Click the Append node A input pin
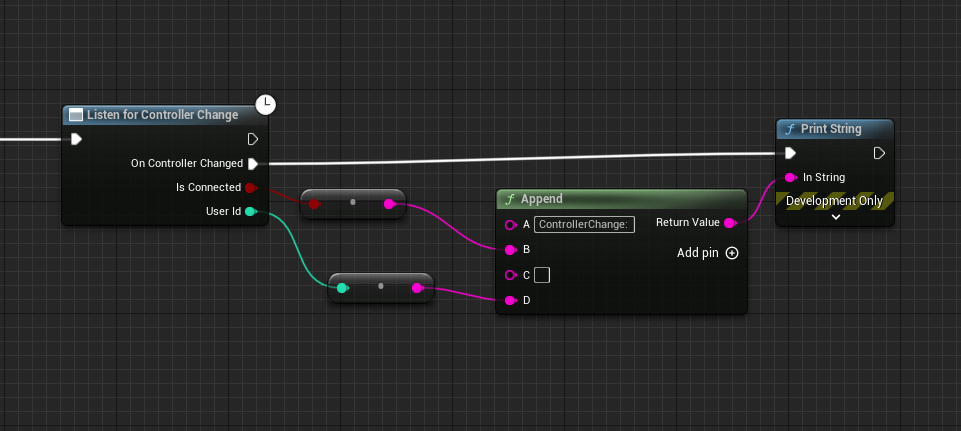The image size is (961, 431). pyautogui.click(x=511, y=224)
